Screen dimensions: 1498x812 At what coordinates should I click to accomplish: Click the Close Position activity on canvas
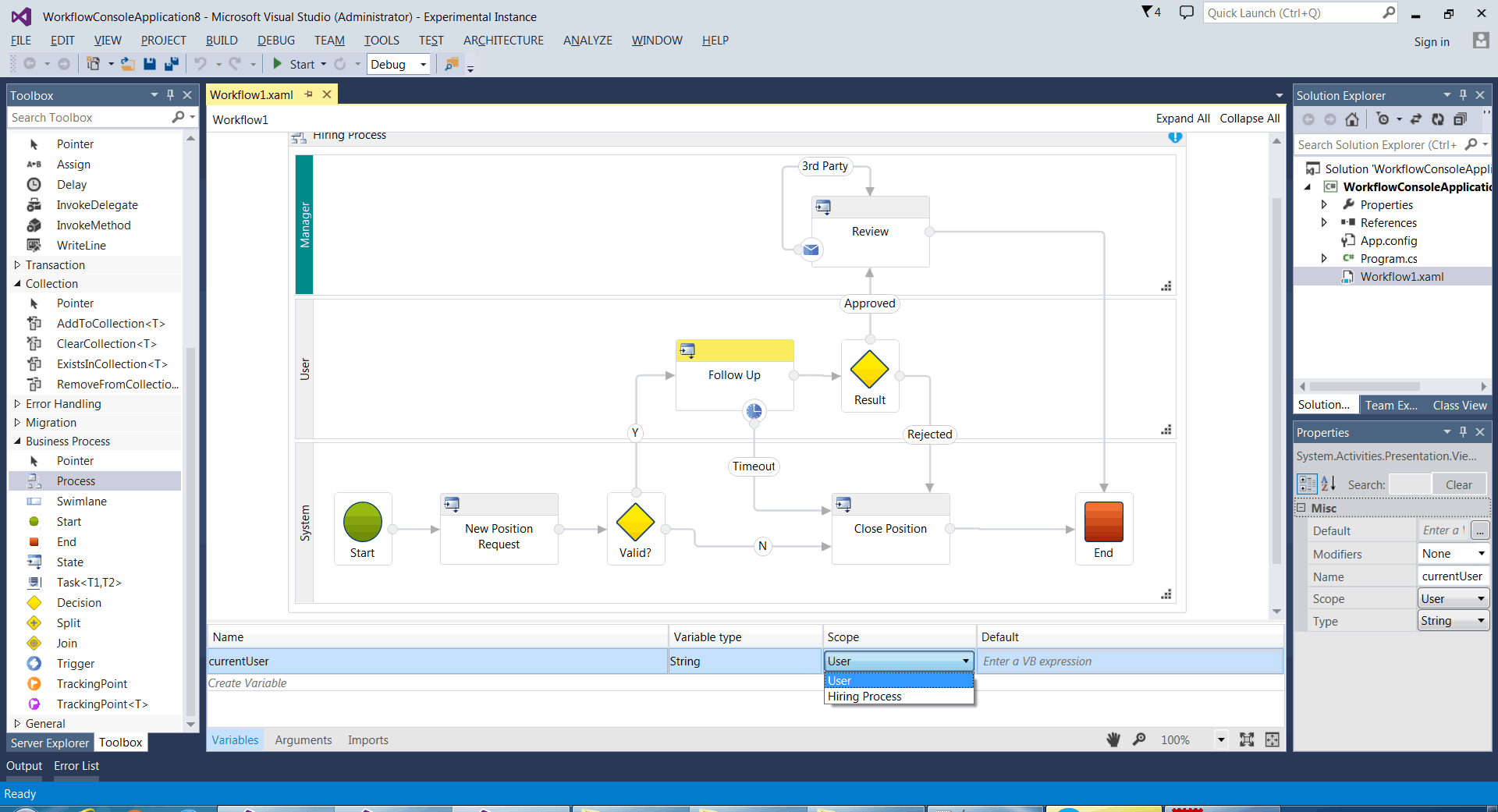coord(890,529)
